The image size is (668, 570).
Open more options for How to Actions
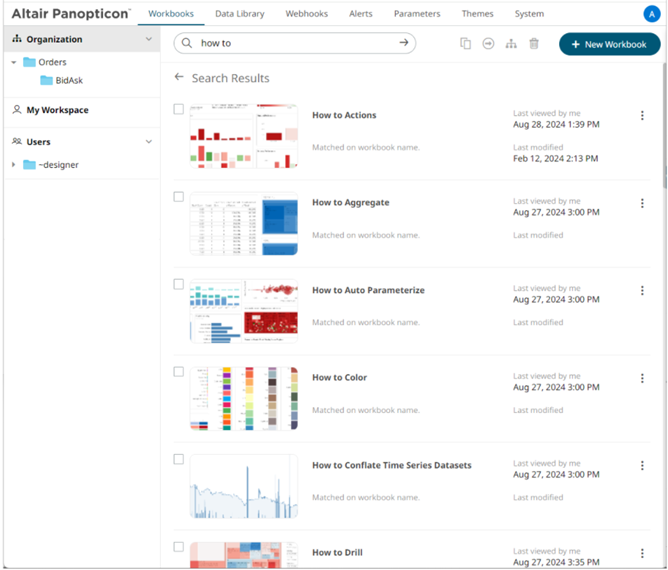(x=642, y=116)
